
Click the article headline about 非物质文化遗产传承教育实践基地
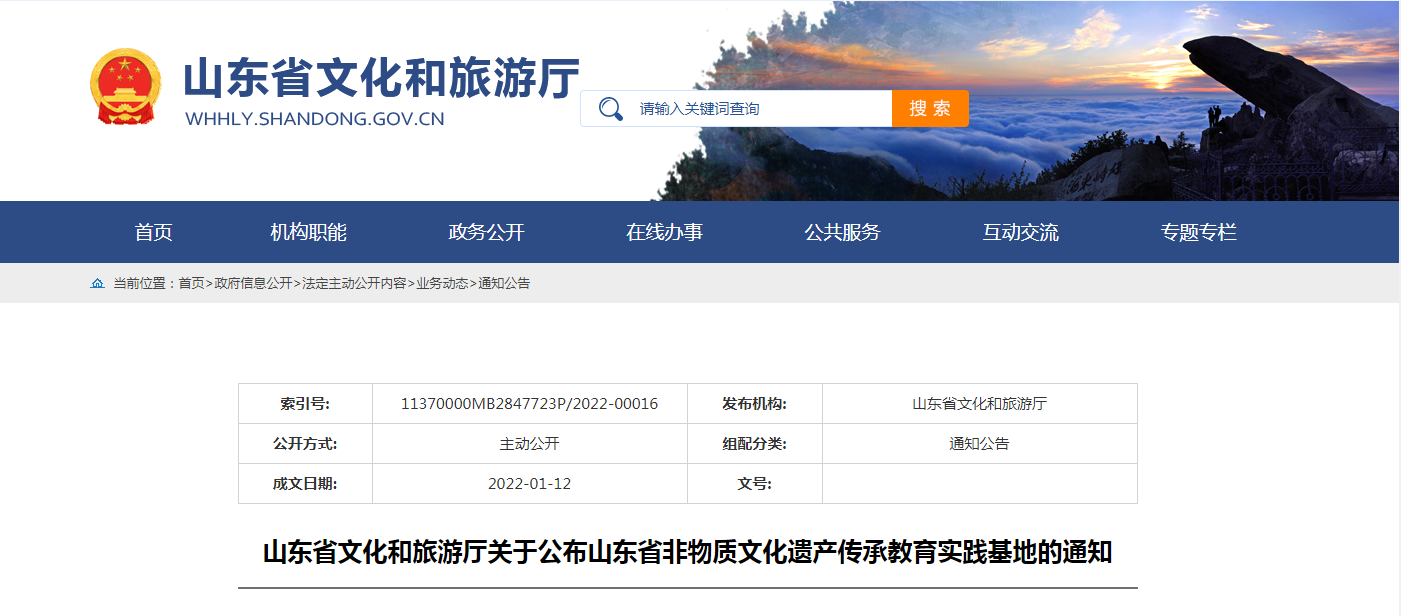(687, 553)
